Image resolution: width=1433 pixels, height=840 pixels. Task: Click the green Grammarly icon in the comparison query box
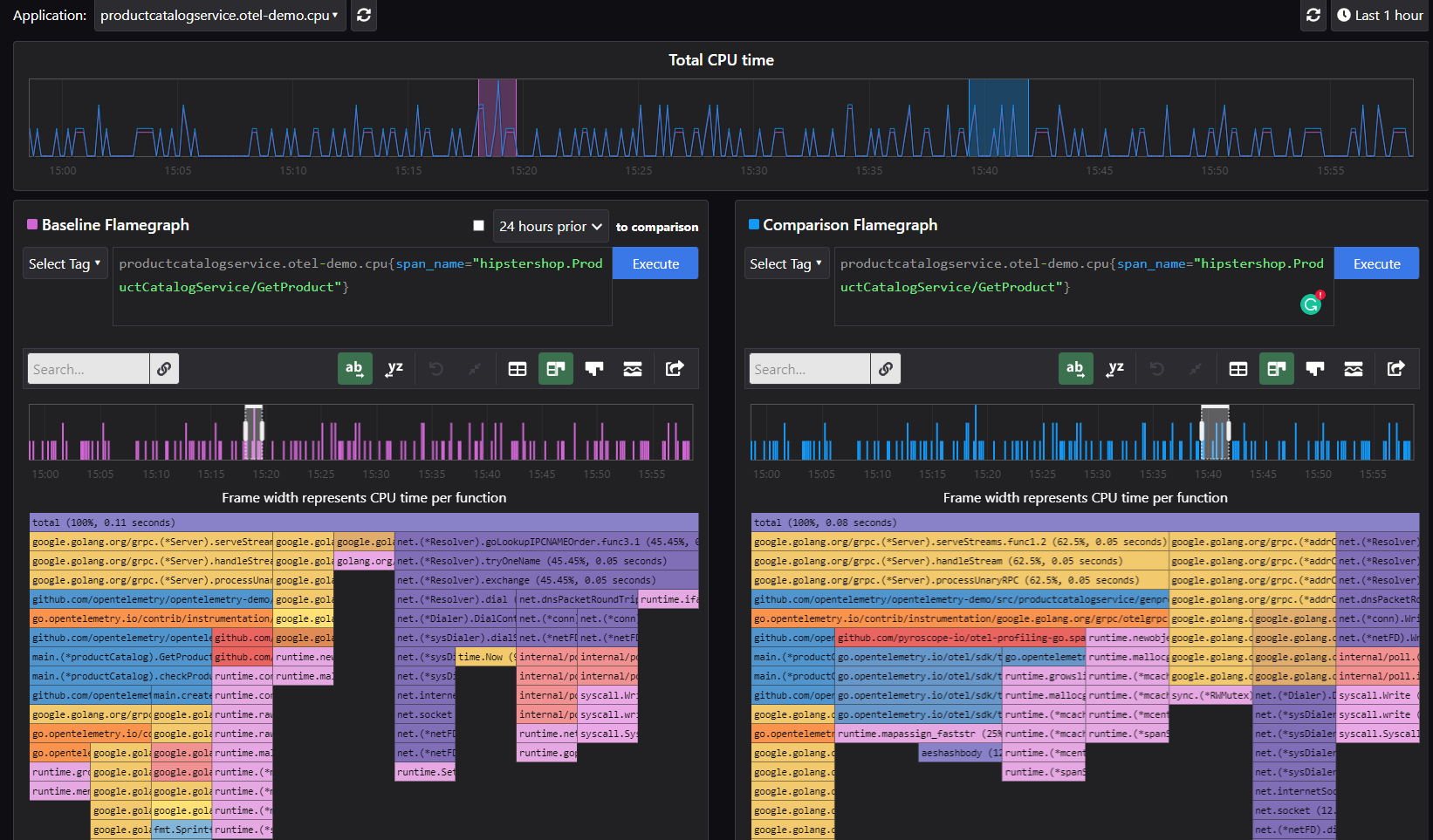click(x=1310, y=304)
